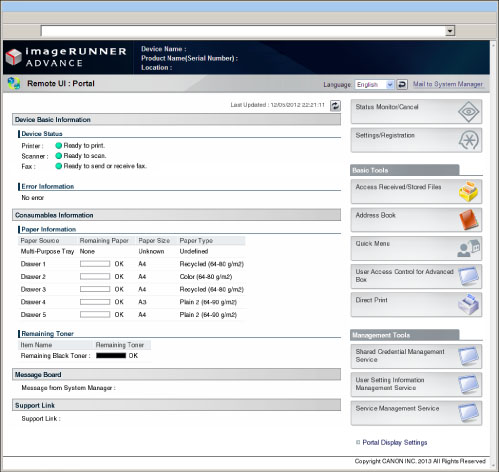Click the Mail to System Manager link
This screenshot has height=472, width=499.
tap(448, 84)
